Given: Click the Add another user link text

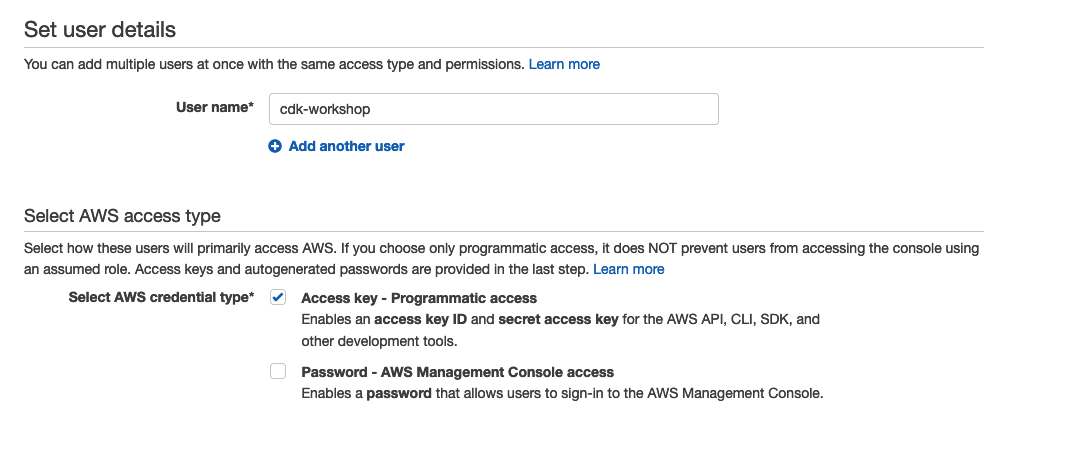Looking at the screenshot, I should pyautogui.click(x=347, y=146).
